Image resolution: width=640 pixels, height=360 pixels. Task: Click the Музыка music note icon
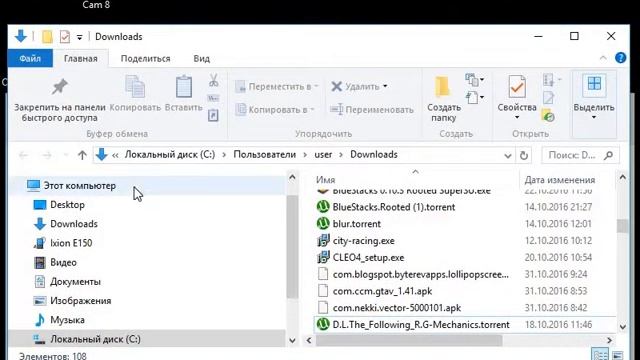click(40, 320)
